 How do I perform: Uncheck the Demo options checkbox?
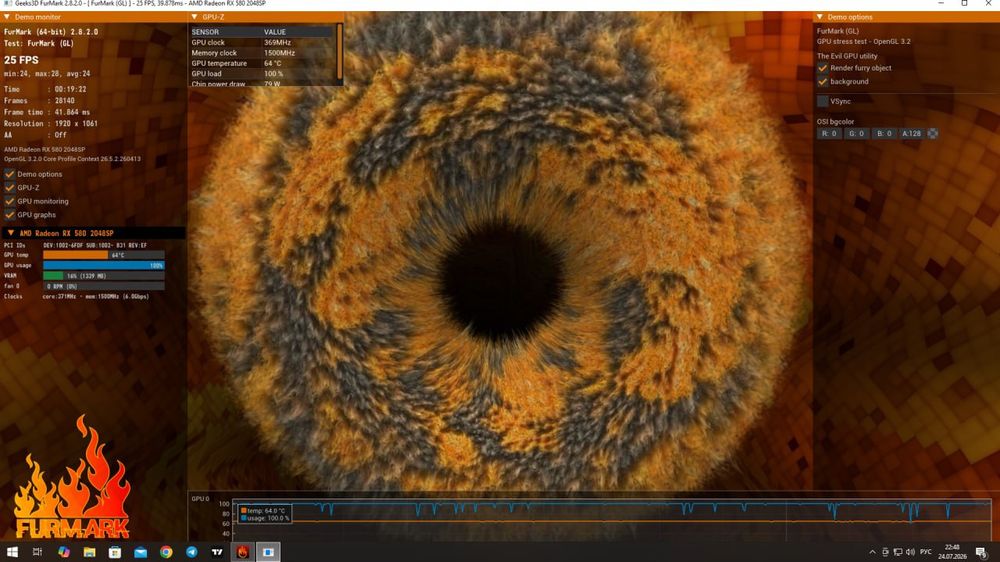click(x=10, y=174)
